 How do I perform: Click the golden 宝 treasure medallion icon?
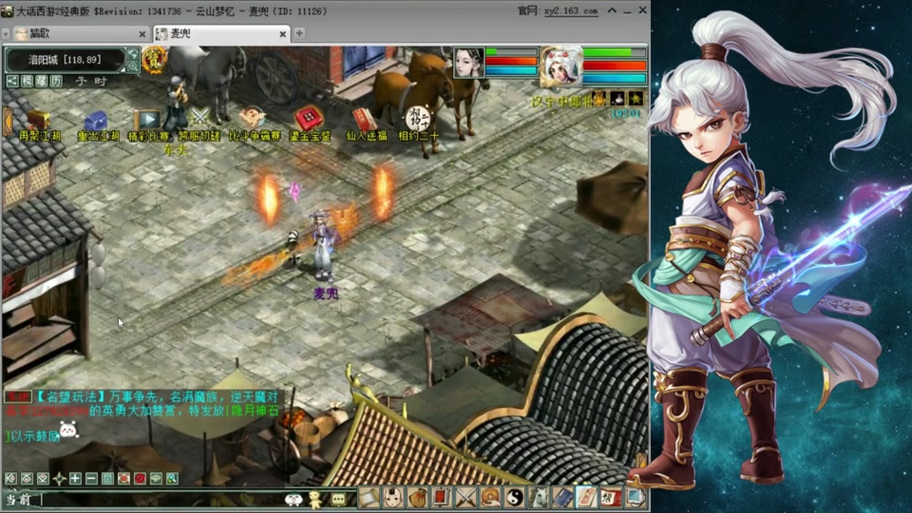click(155, 59)
